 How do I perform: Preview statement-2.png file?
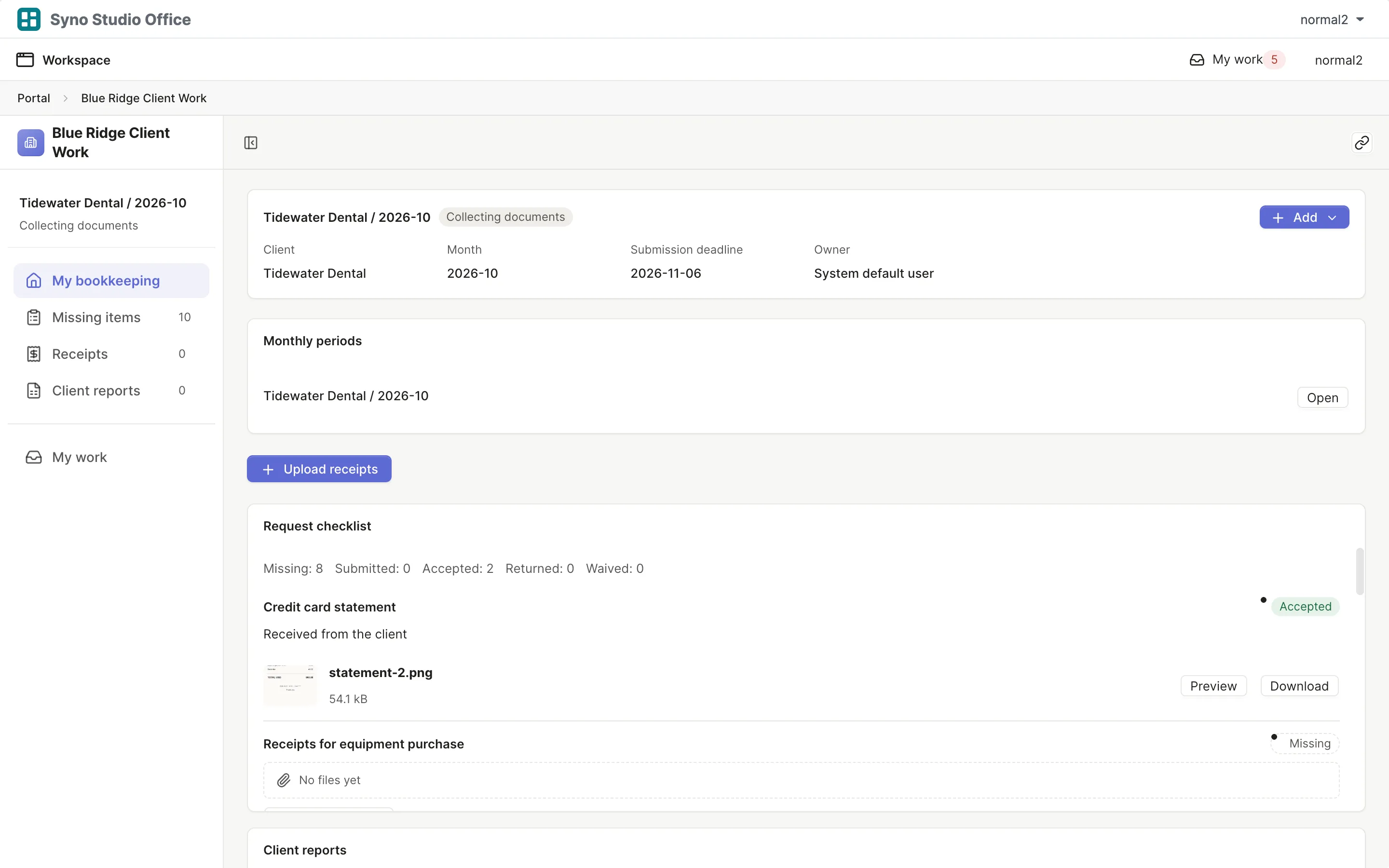point(1213,686)
